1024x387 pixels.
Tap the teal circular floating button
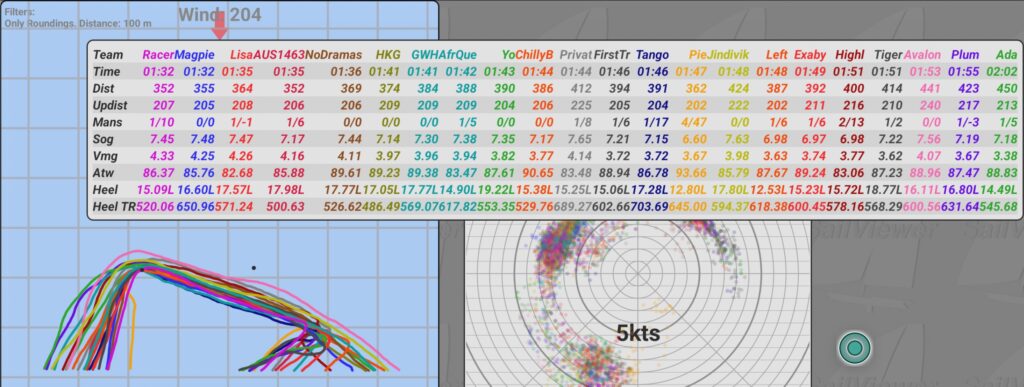coord(855,348)
